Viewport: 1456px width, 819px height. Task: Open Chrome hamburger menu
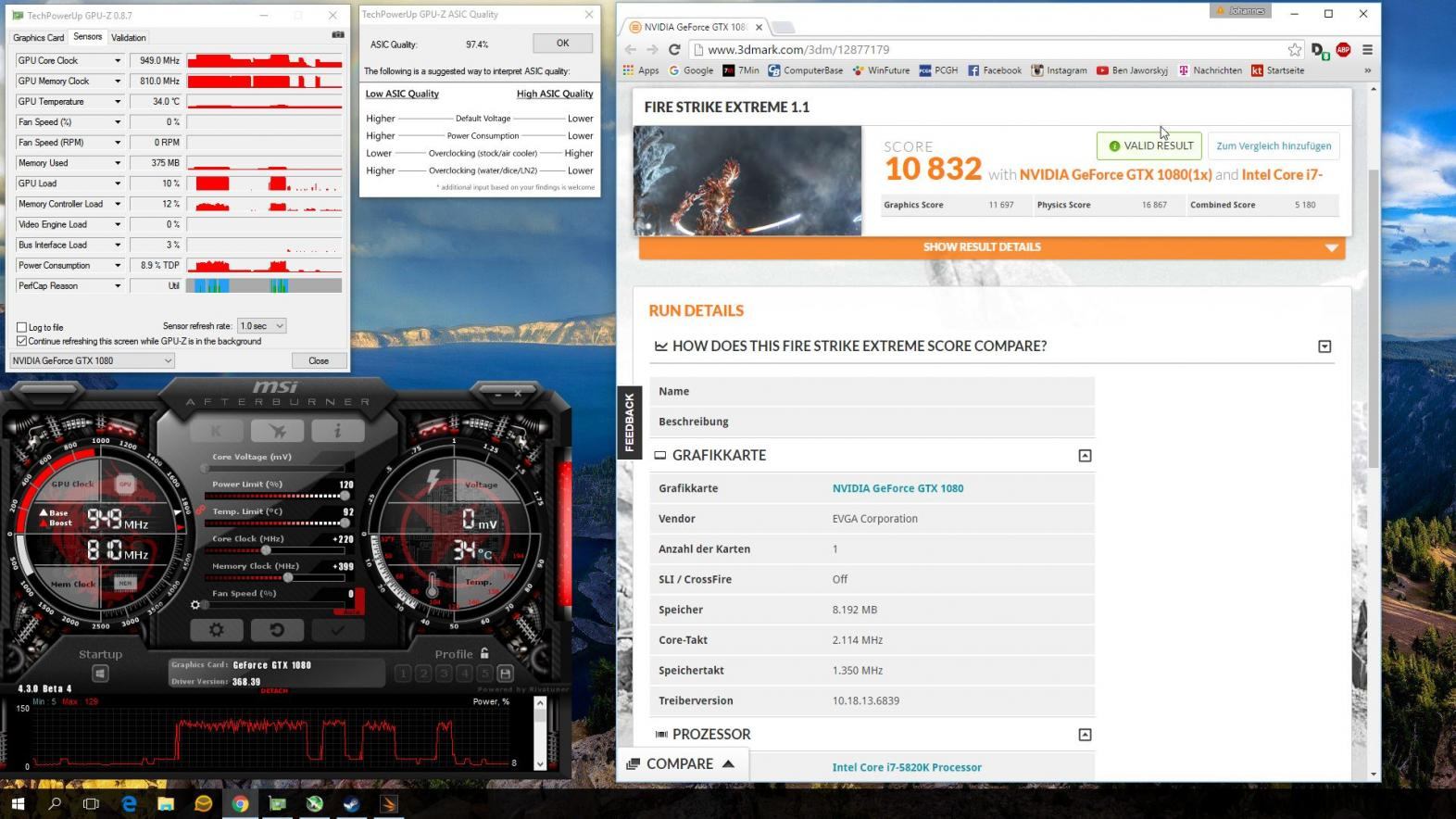pos(1367,50)
